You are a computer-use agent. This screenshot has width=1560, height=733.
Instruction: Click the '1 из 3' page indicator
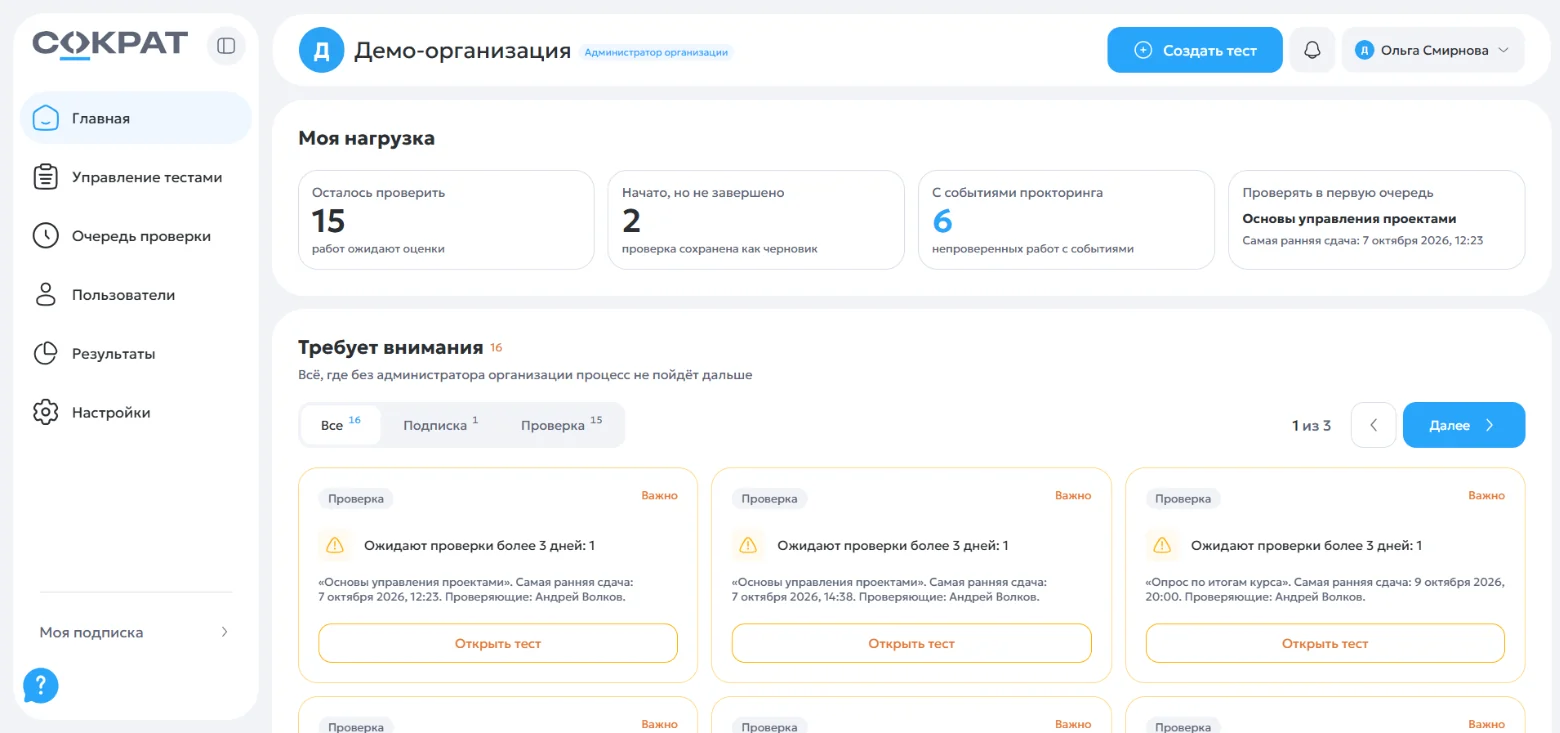point(1311,426)
